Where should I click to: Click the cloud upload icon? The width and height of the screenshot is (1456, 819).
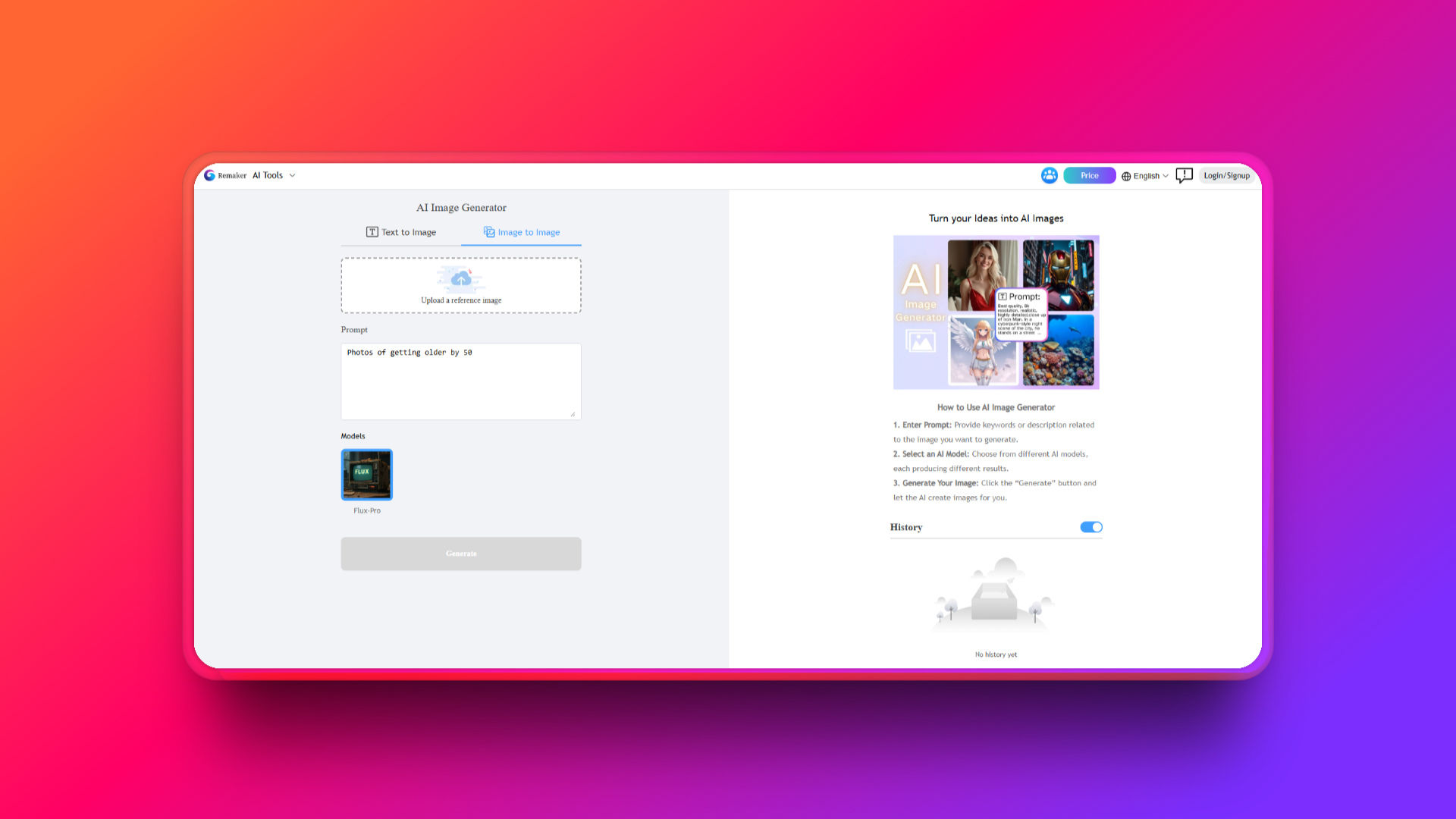461,280
